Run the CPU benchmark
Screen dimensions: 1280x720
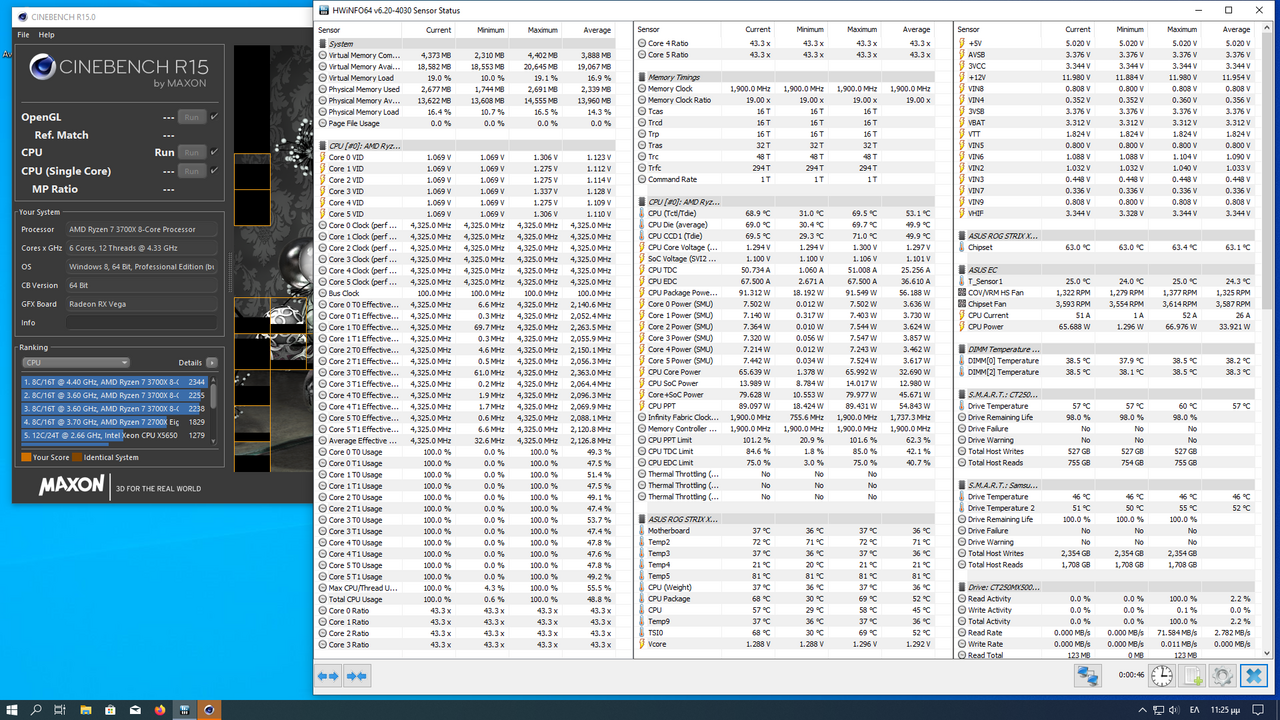tap(192, 152)
